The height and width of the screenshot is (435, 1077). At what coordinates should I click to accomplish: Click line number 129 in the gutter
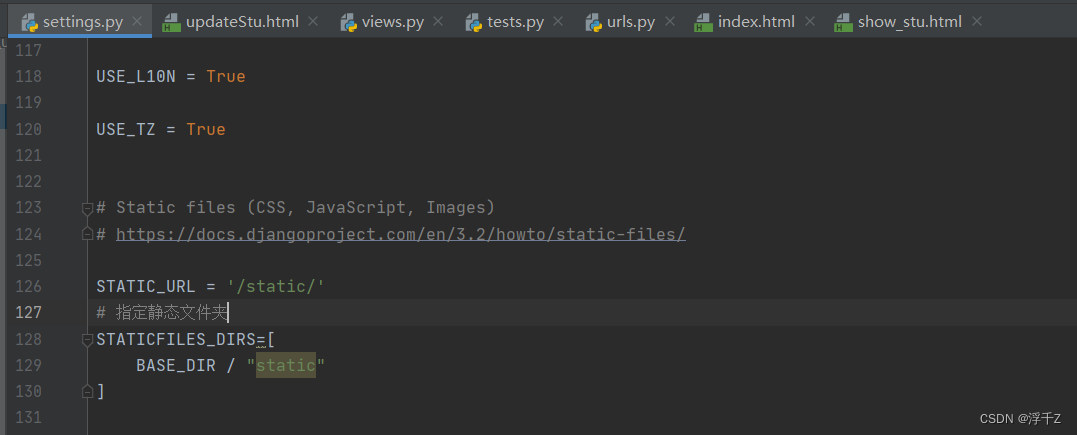click(28, 365)
